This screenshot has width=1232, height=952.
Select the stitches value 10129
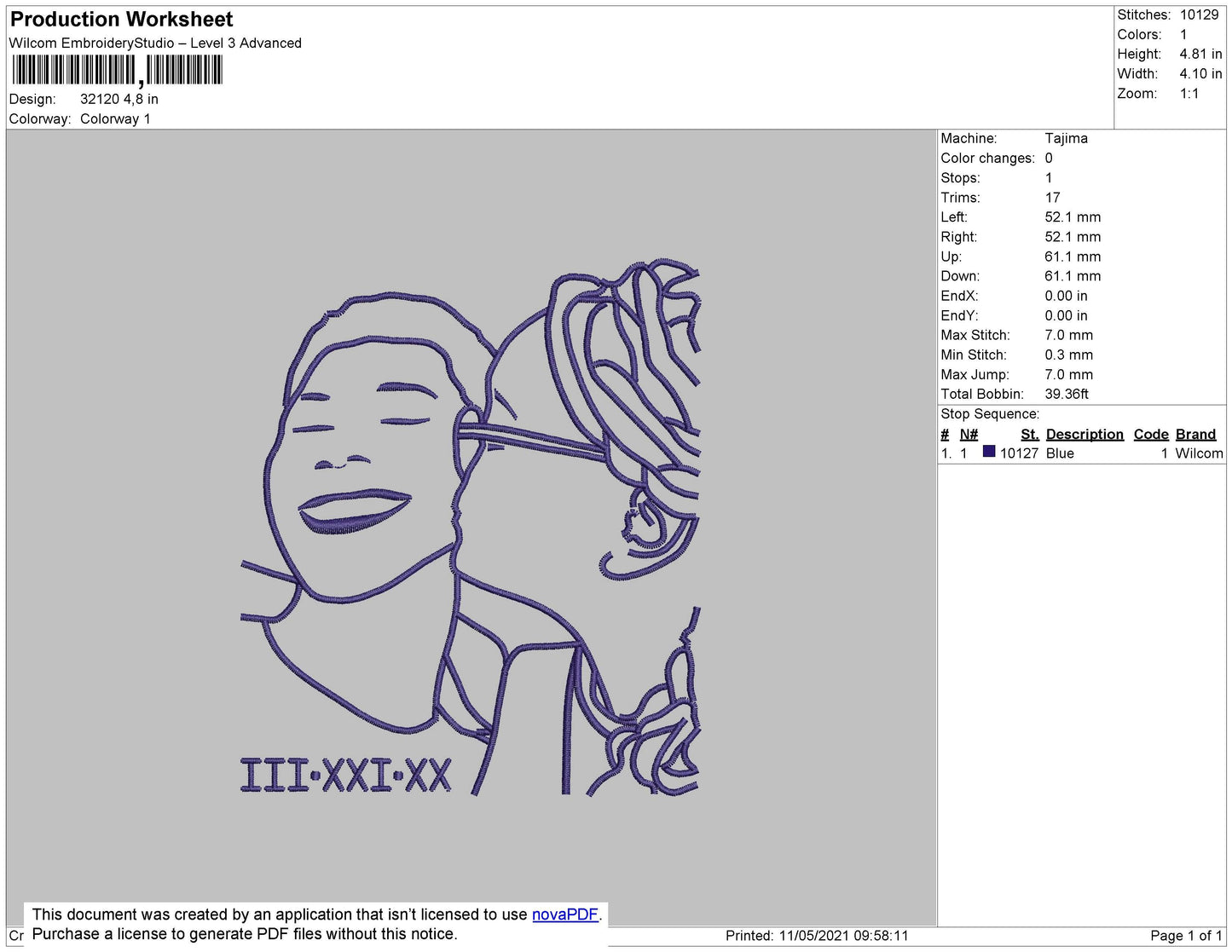pos(1200,14)
